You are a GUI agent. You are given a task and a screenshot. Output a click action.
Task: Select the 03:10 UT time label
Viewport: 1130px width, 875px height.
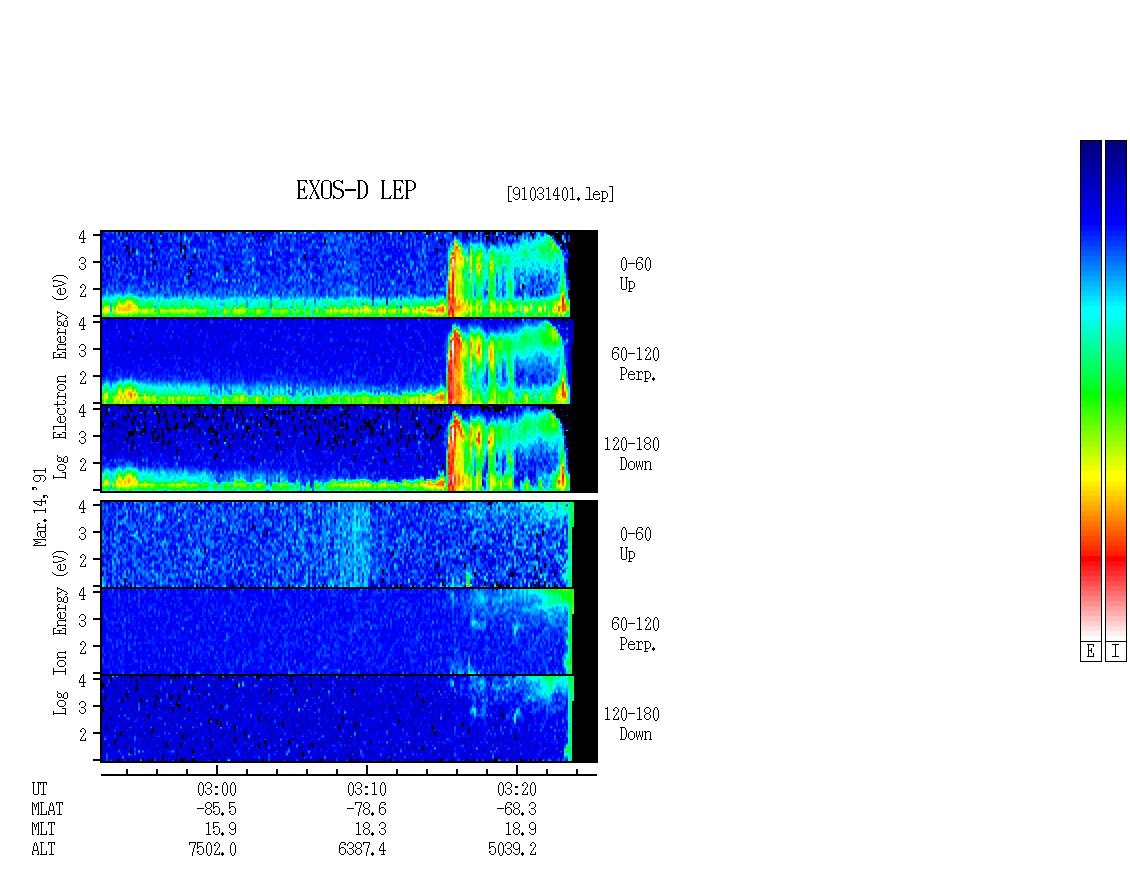point(366,789)
